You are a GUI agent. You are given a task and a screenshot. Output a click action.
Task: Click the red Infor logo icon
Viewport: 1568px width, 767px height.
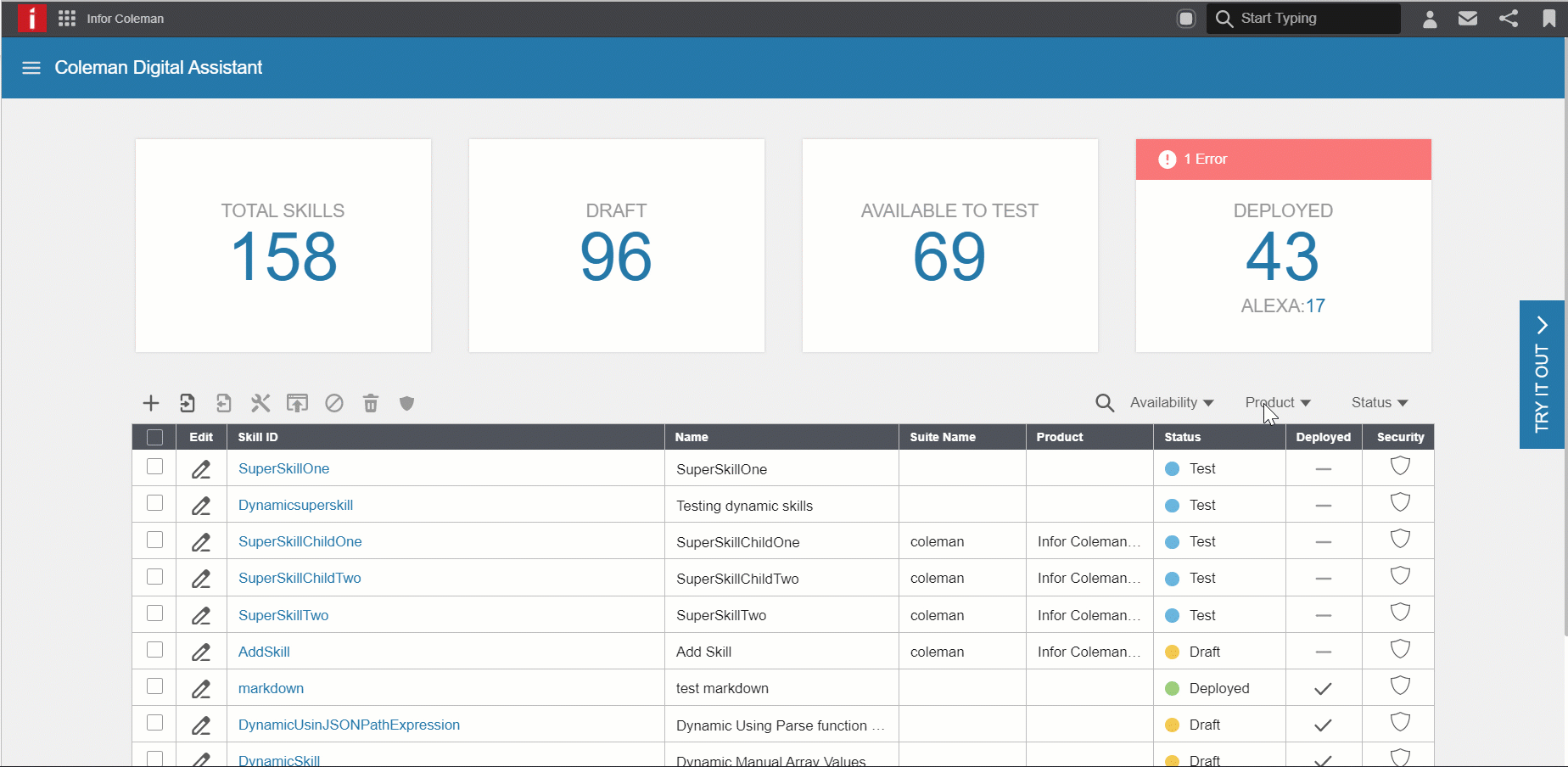32,19
